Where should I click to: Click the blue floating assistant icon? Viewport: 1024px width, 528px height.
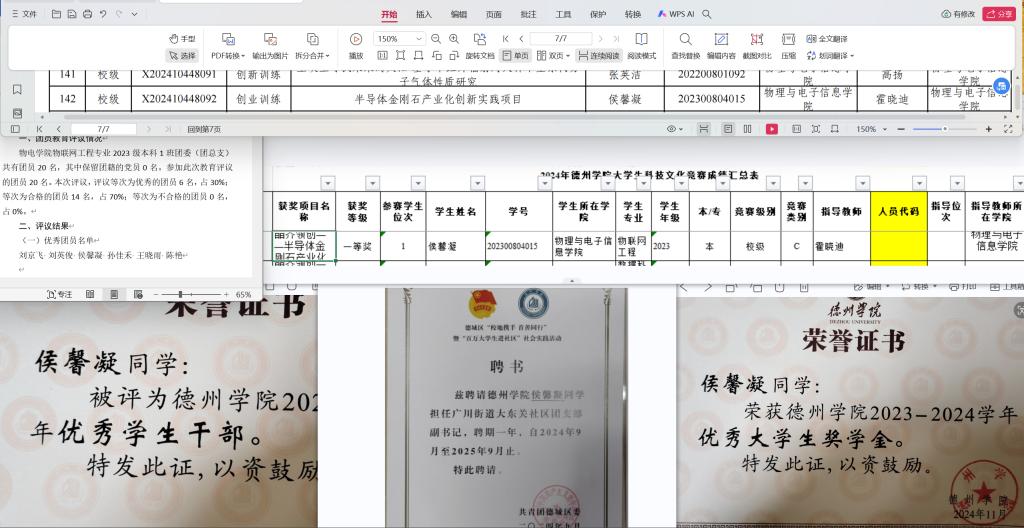1001,86
